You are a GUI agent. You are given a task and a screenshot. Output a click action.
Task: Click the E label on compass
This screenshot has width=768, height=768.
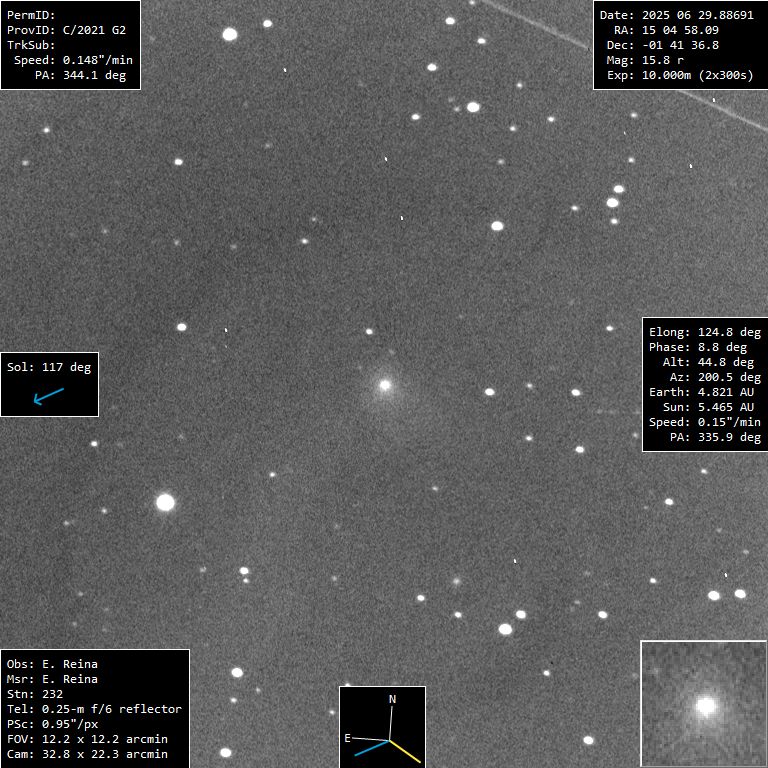click(347, 738)
